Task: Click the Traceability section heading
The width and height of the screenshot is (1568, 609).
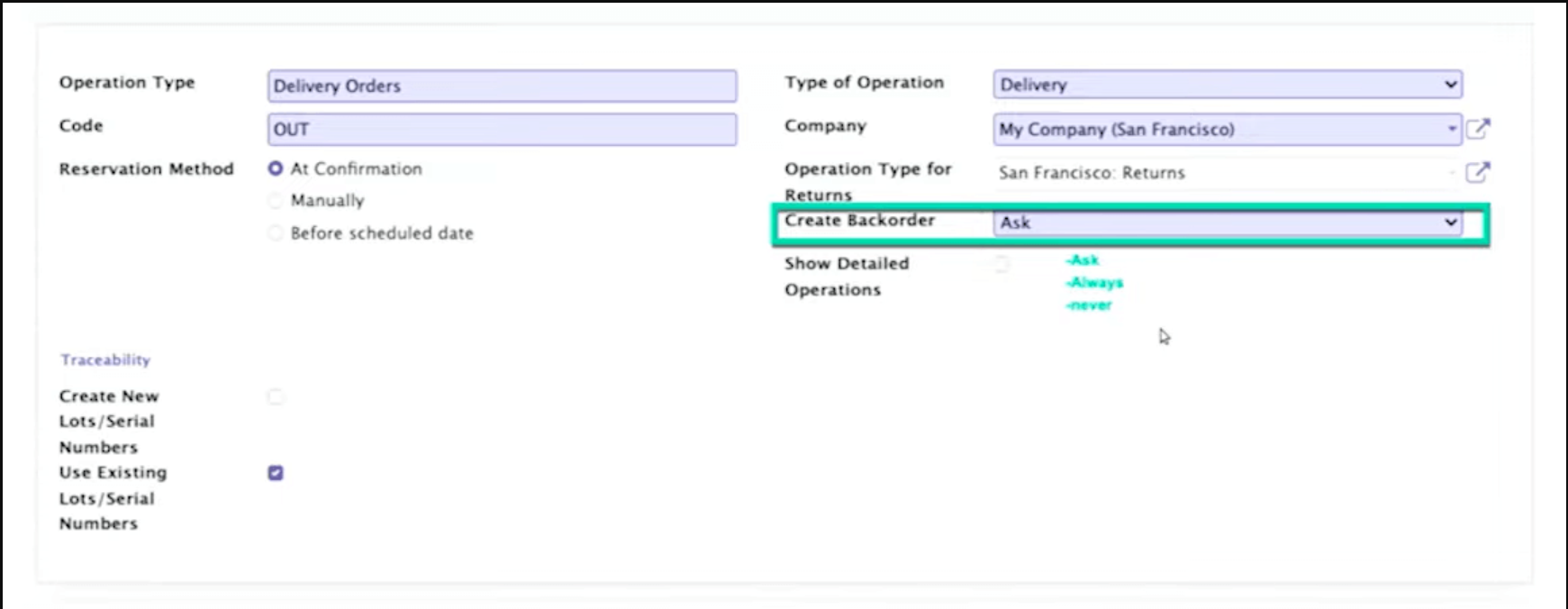Action: click(x=105, y=359)
